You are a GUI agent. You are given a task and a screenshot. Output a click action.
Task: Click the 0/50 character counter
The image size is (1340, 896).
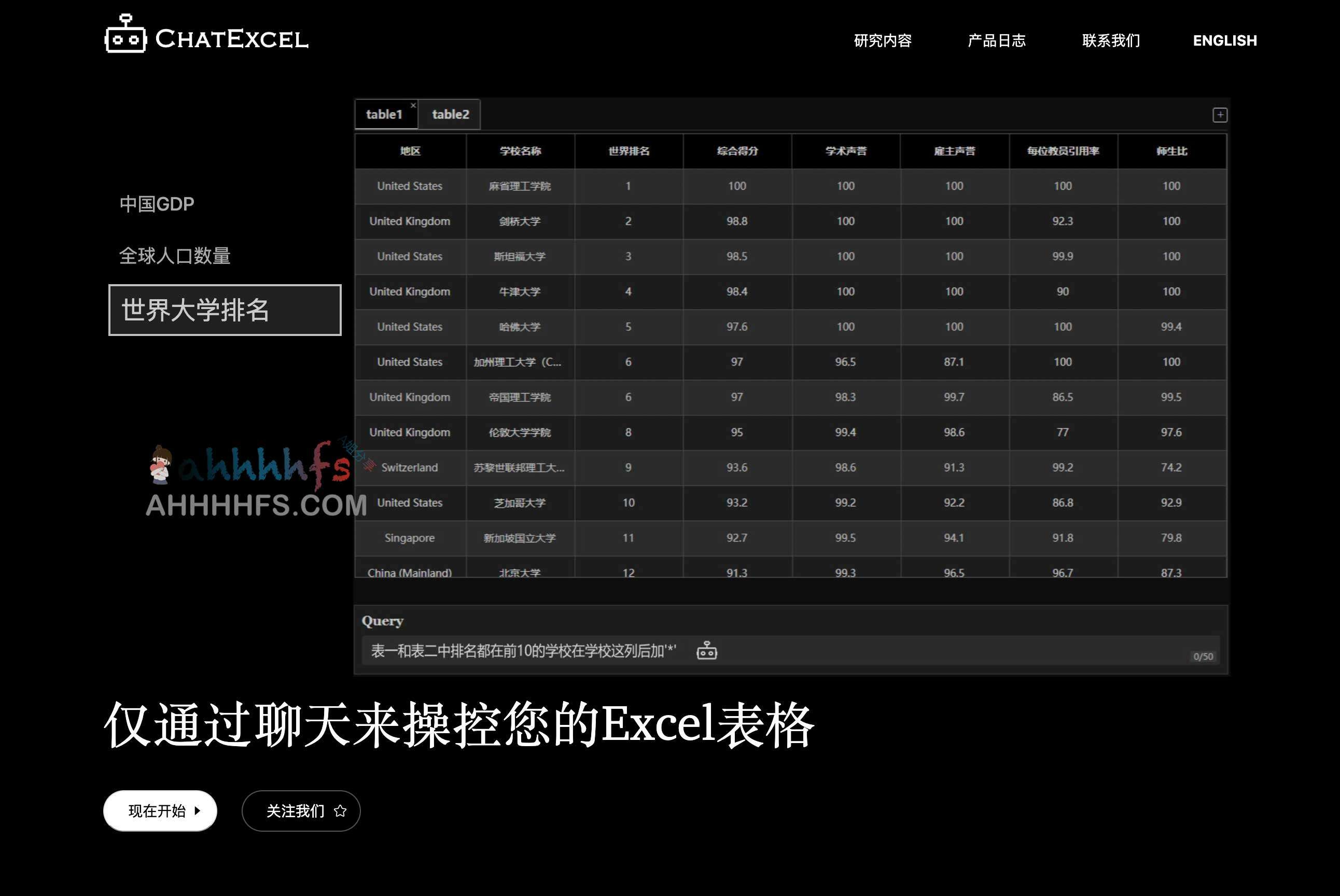coord(1203,656)
